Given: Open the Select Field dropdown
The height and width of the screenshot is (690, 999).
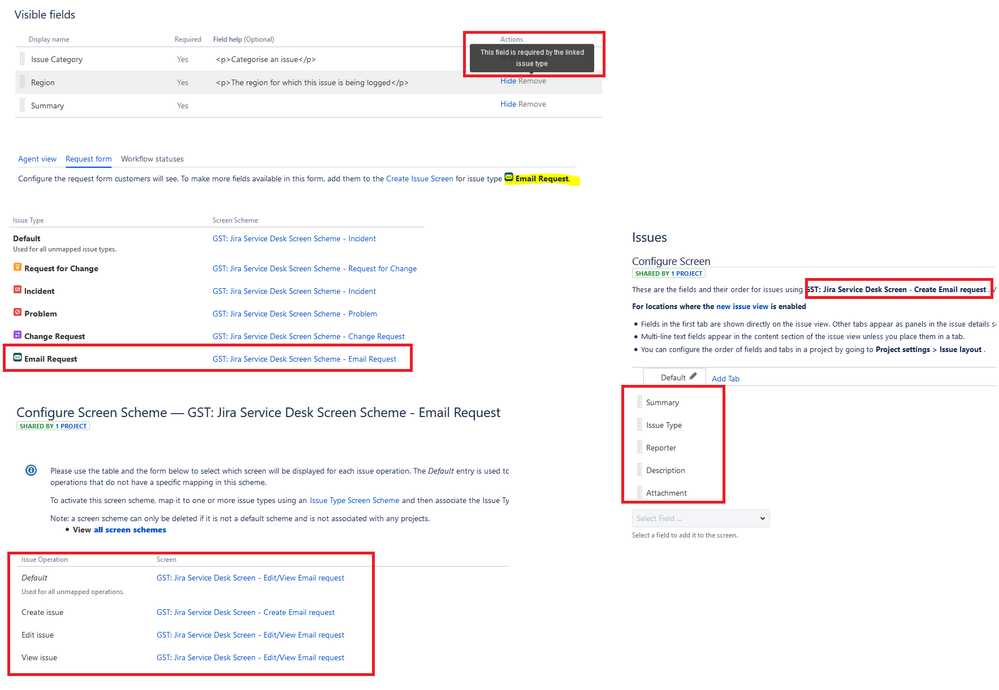Looking at the screenshot, I should pyautogui.click(x=701, y=519).
